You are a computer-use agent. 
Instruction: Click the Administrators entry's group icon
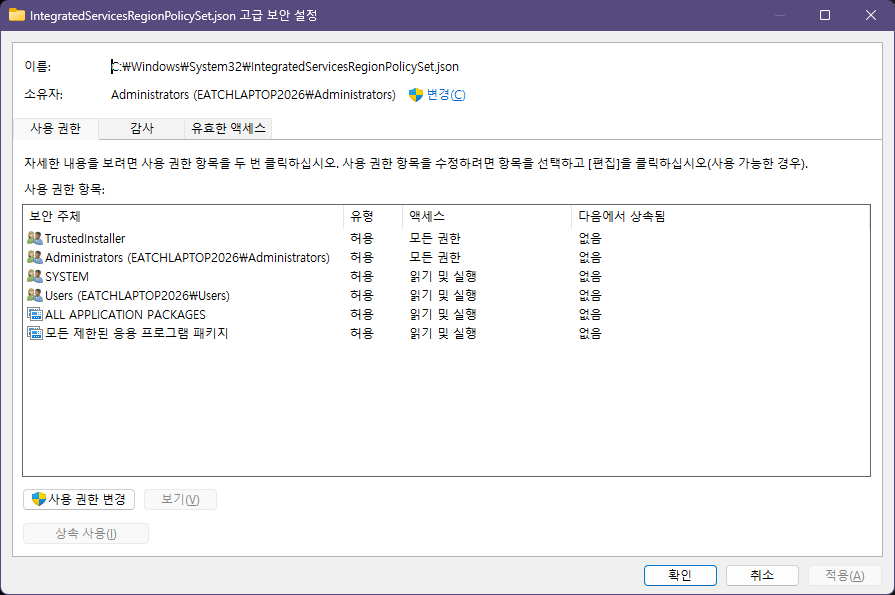coord(35,258)
